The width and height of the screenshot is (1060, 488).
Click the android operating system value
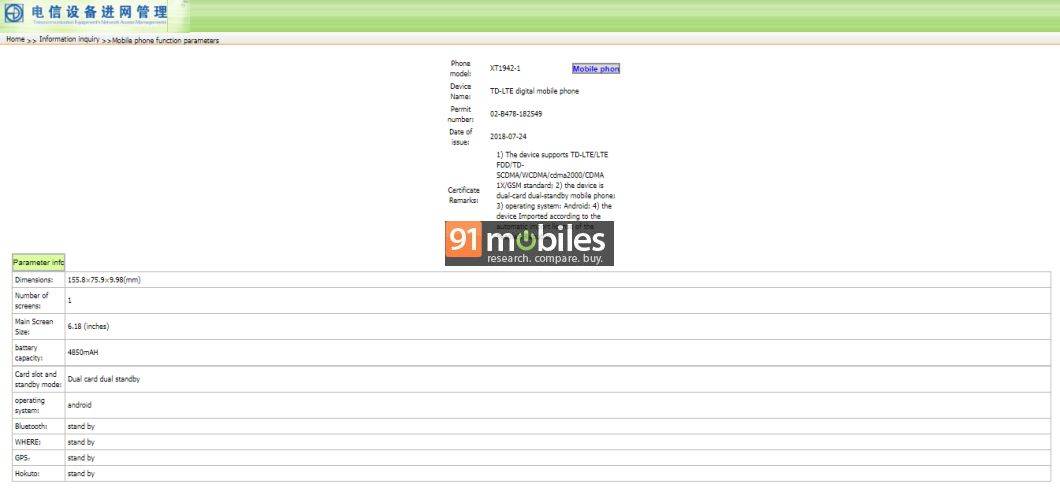coord(80,405)
